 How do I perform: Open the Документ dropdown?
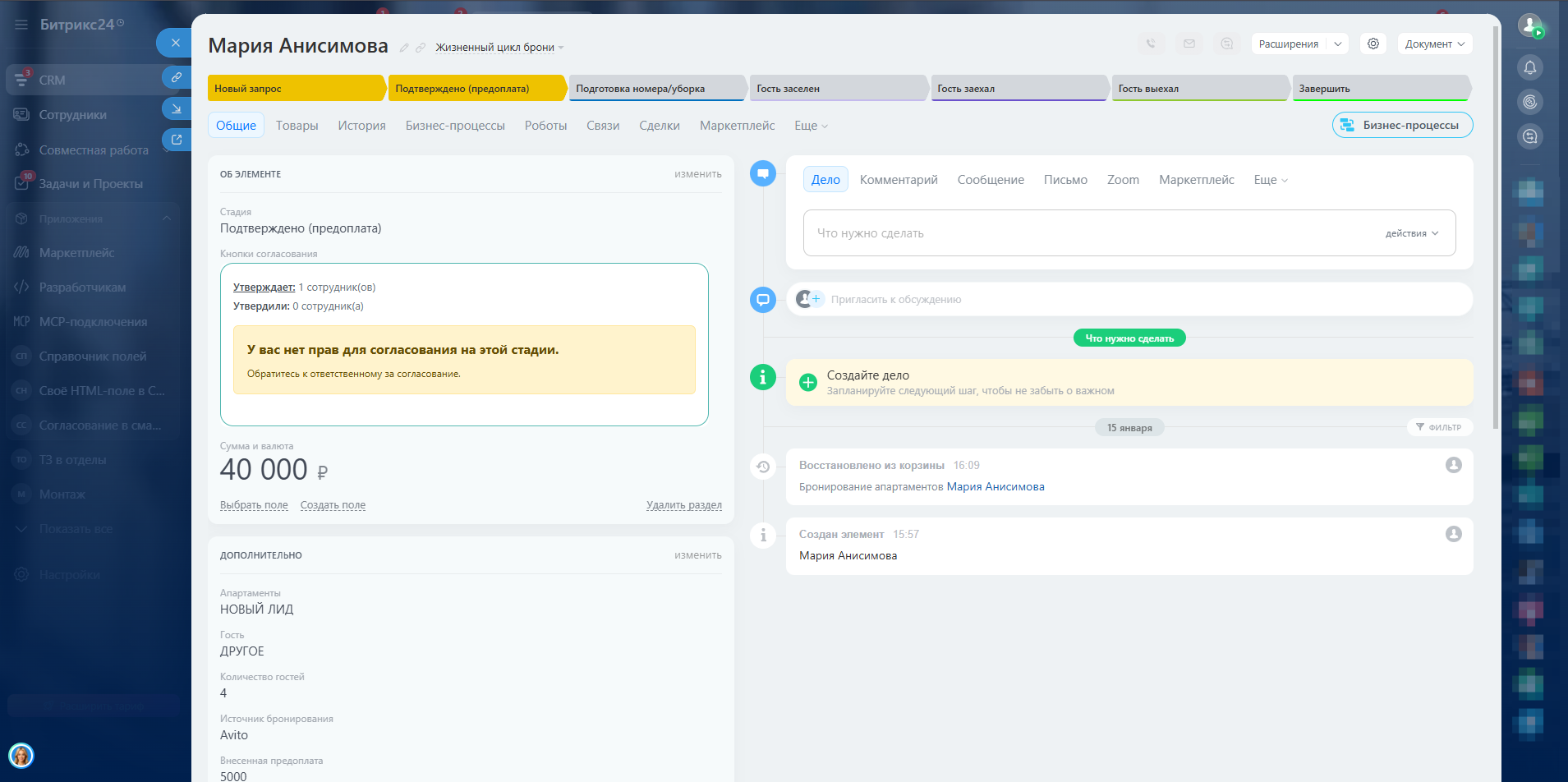(x=1434, y=44)
